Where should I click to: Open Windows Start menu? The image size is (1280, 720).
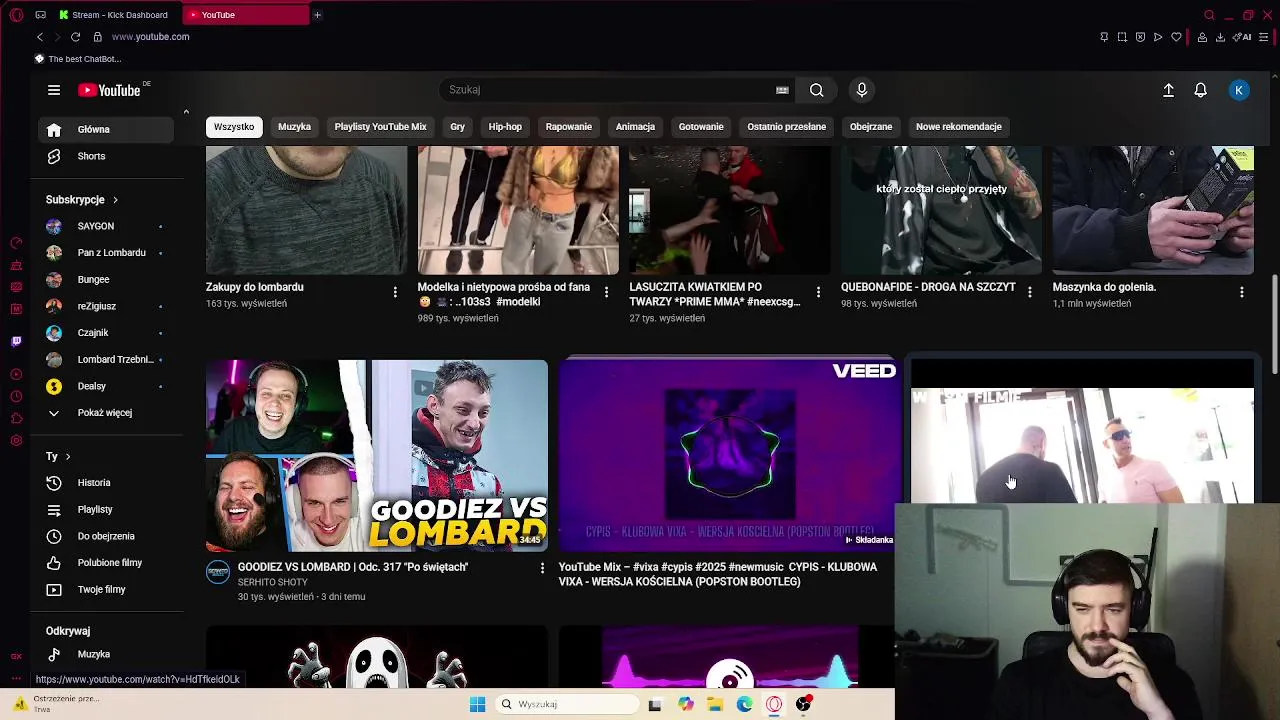(477, 704)
